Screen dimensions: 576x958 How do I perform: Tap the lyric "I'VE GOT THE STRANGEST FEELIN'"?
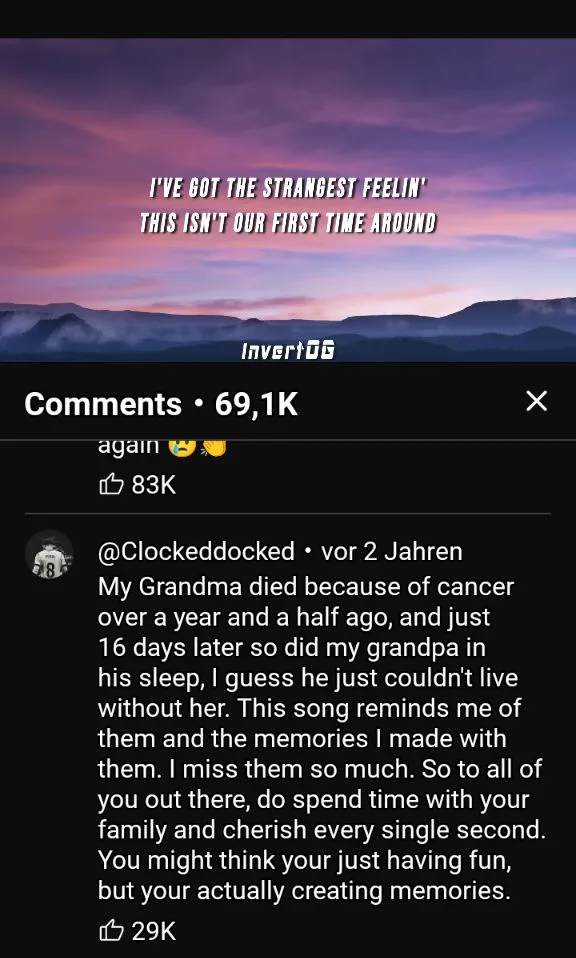(x=287, y=189)
